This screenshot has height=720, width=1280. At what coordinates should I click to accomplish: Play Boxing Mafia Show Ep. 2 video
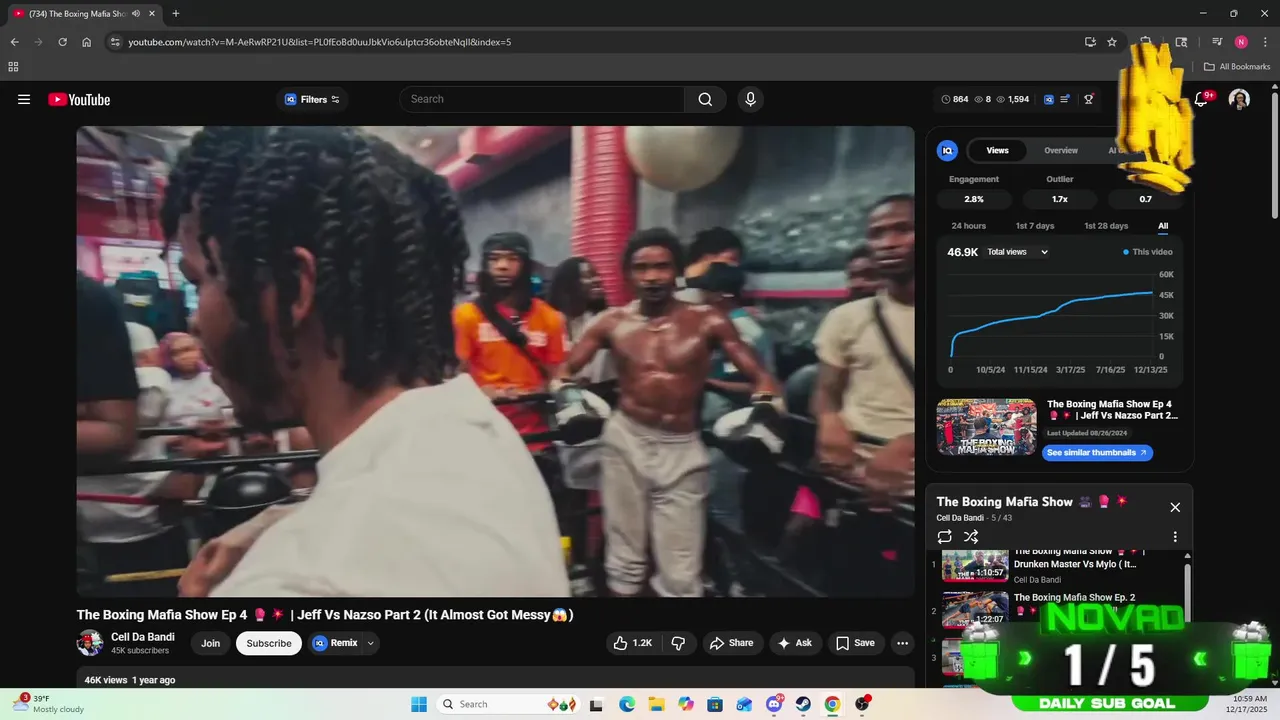tap(1060, 610)
